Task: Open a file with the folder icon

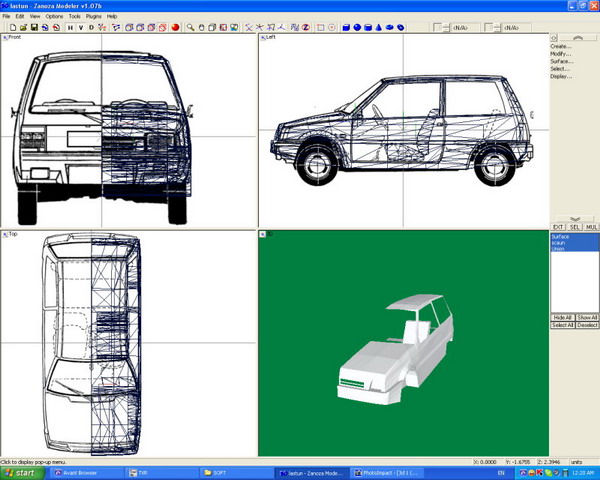Action: (23, 28)
